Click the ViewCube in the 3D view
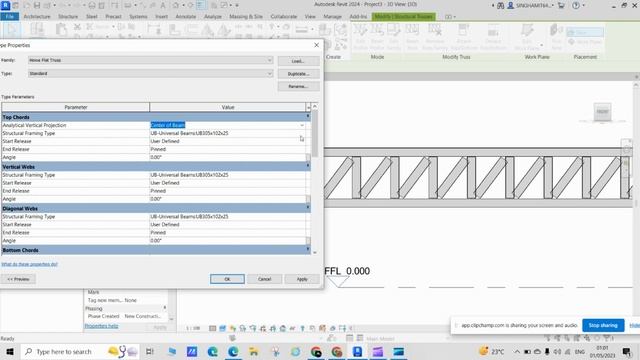This screenshot has width=640, height=360. point(602,111)
